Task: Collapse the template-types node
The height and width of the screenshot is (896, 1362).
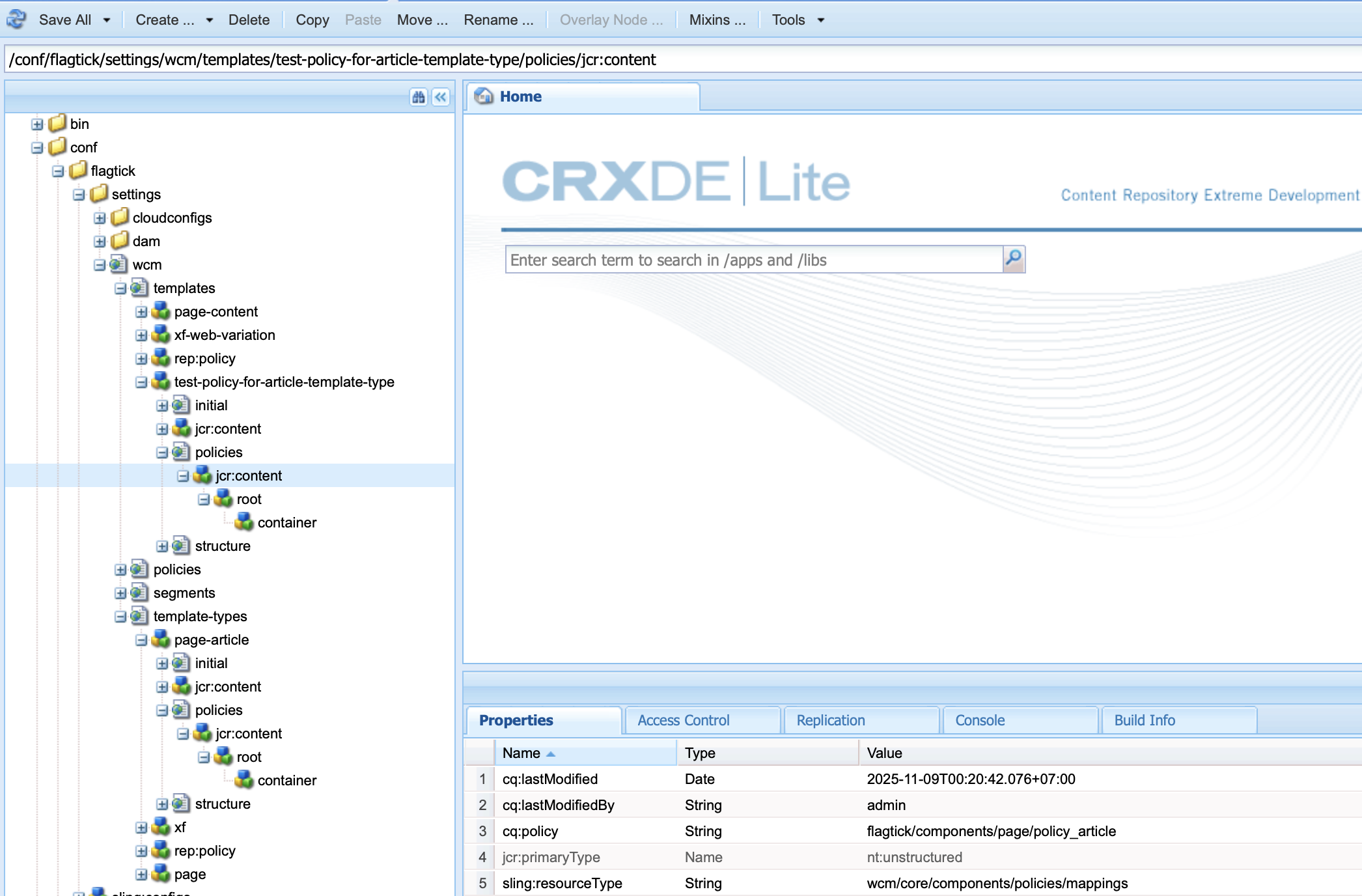Action: point(120,617)
